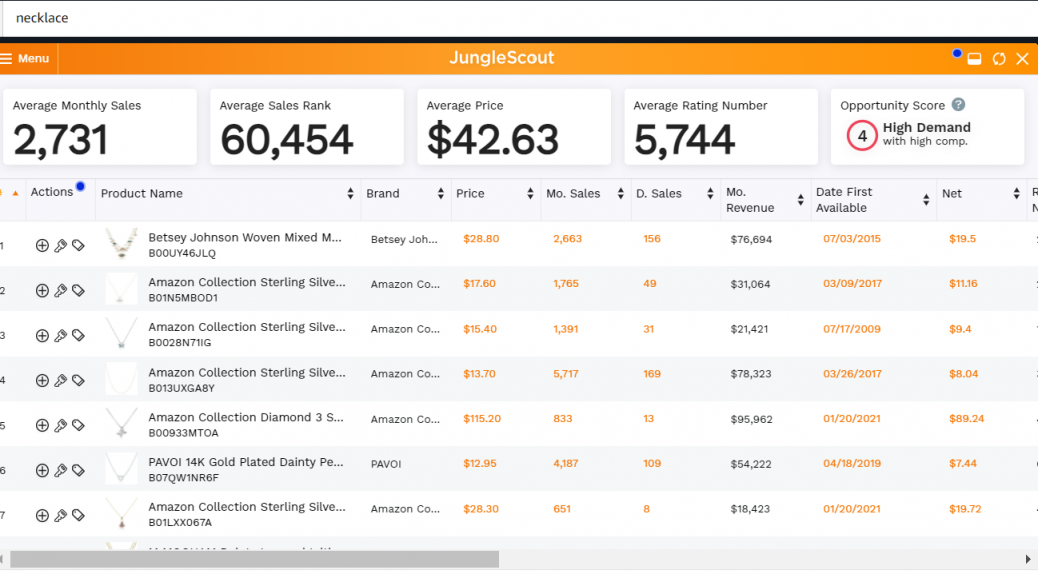Screen dimensions: 1038x574
Task: Click pin icon for B013UXGA8Y row
Action: [x=60, y=381]
